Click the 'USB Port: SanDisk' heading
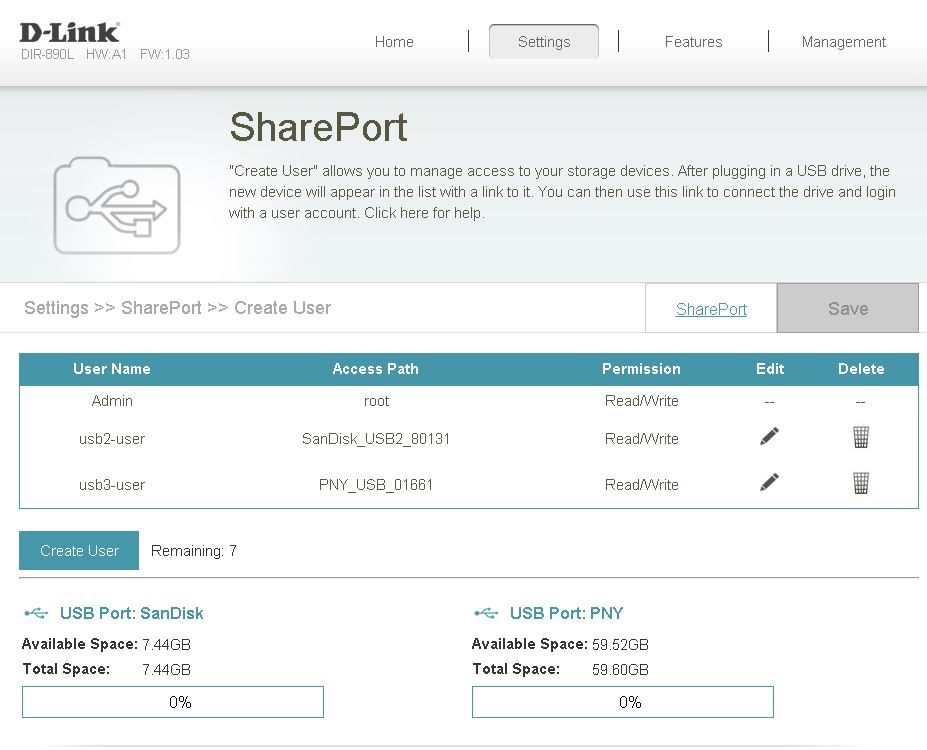927x750 pixels. point(132,613)
